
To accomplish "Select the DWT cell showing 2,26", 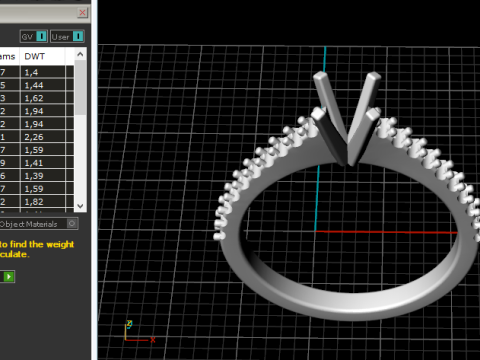I will (x=43, y=137).
